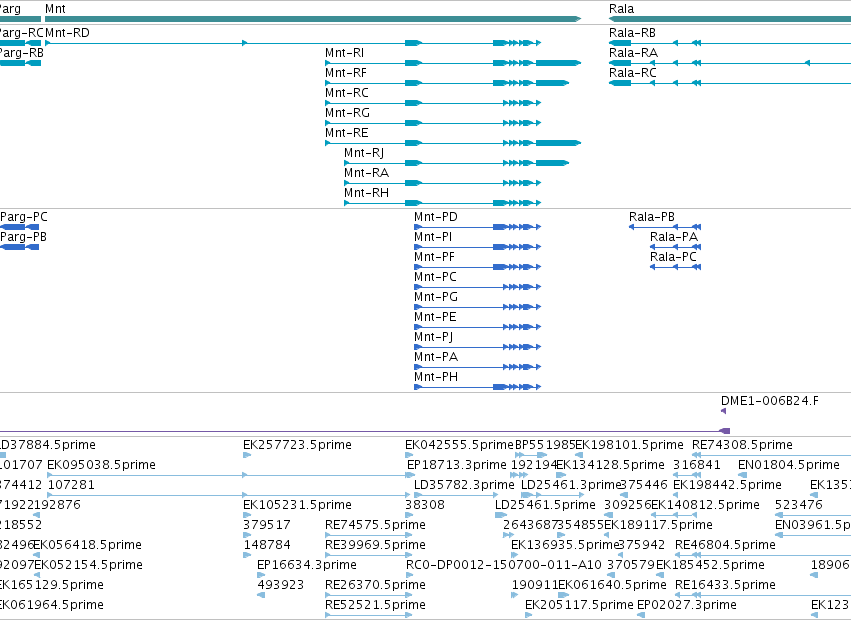Click EST EP16634.3prime label

(307, 565)
